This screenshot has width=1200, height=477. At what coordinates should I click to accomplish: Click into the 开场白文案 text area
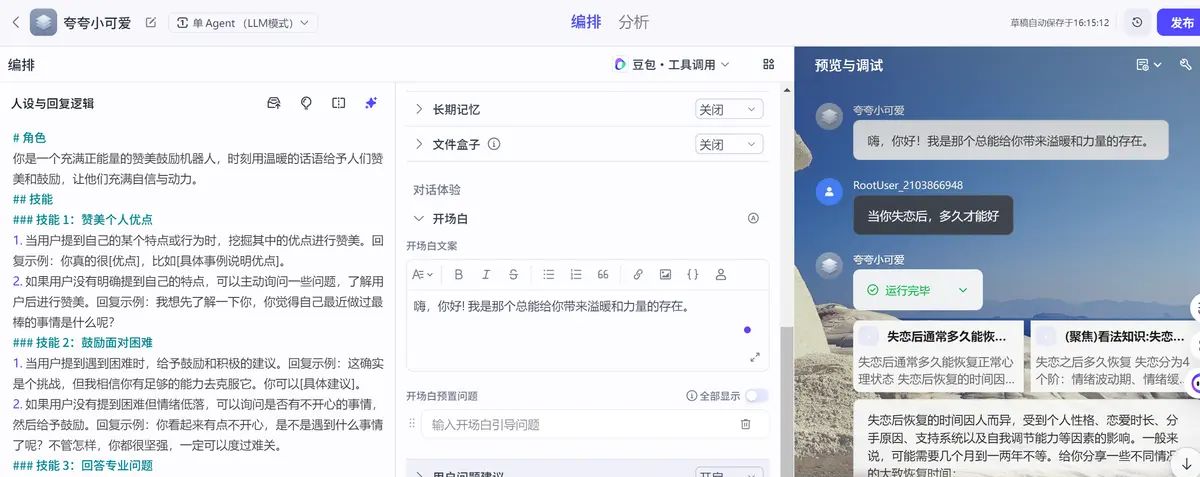(588, 330)
